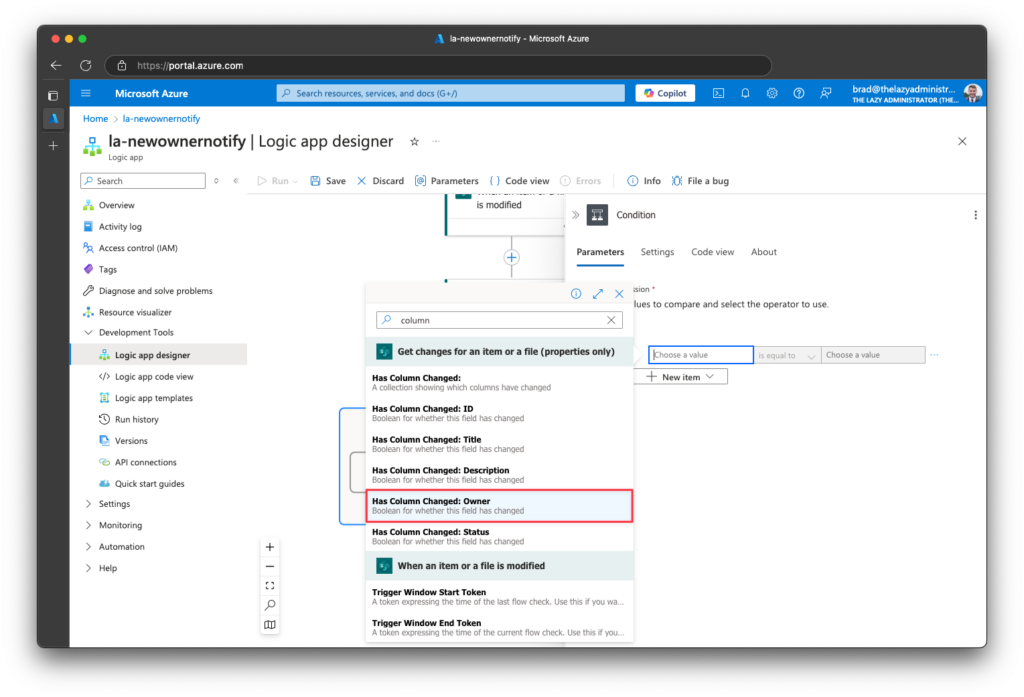1024x697 pixels.
Task: Select Has Column Changed: Title
Action: 499,444
